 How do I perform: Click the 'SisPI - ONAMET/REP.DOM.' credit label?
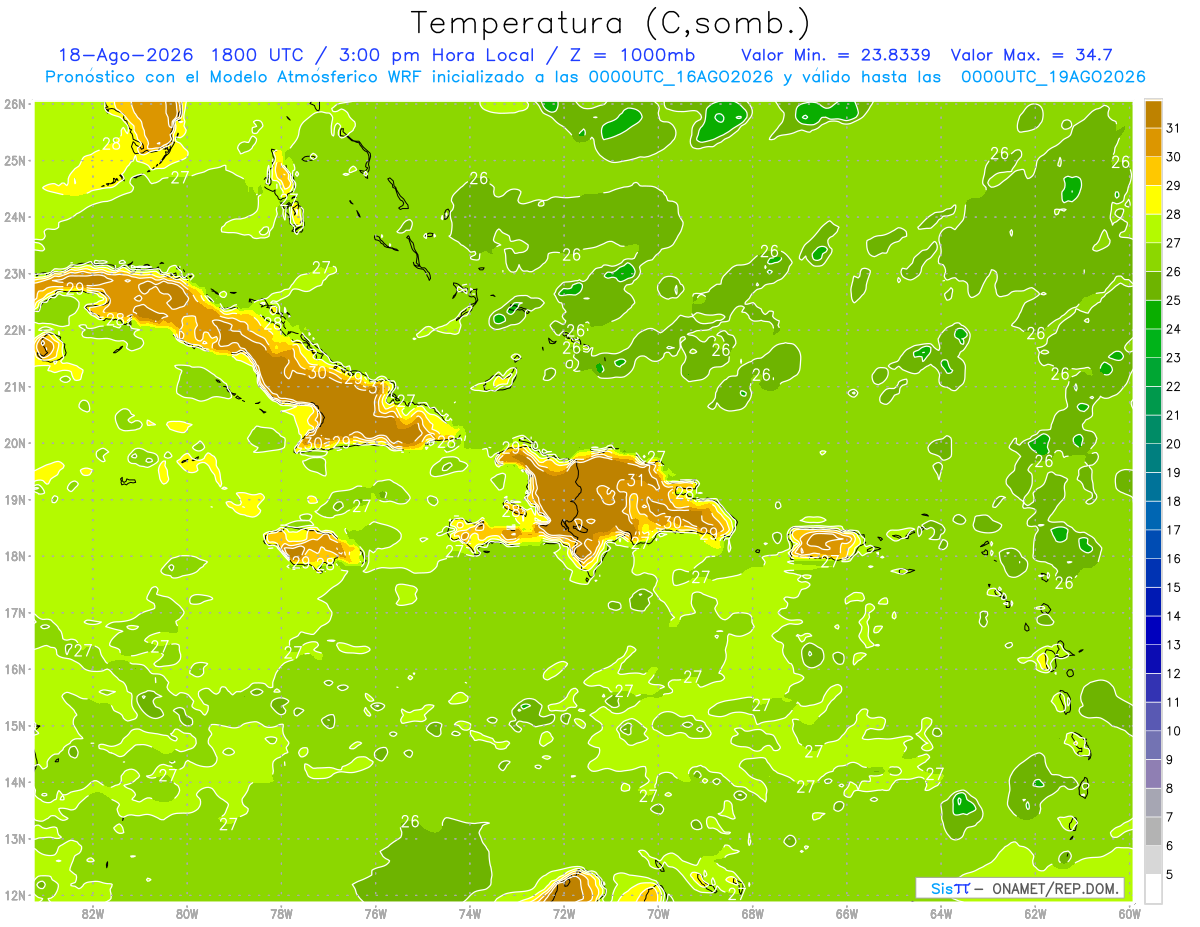click(1020, 888)
